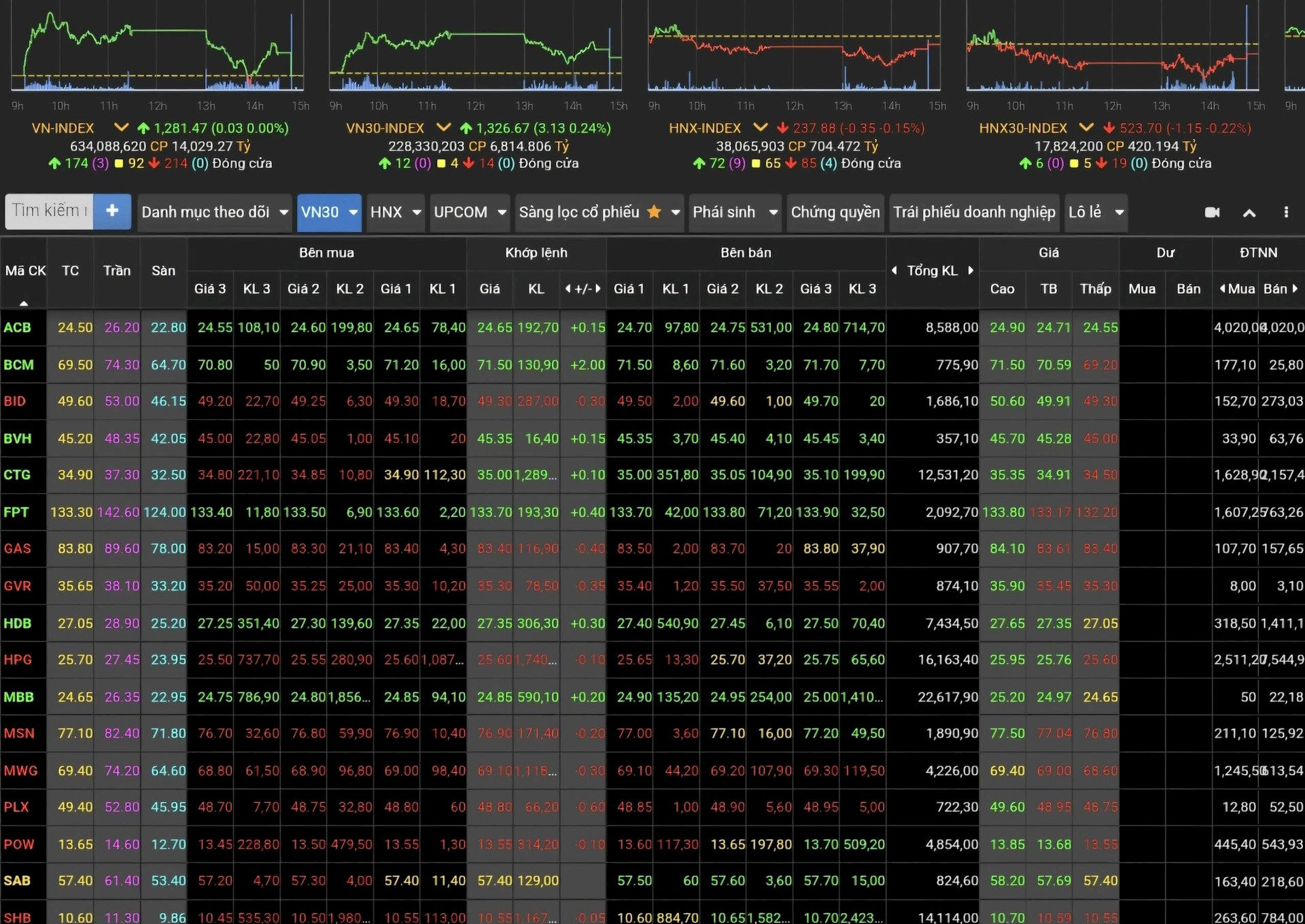Open the MSN stock symbol

coord(18,734)
